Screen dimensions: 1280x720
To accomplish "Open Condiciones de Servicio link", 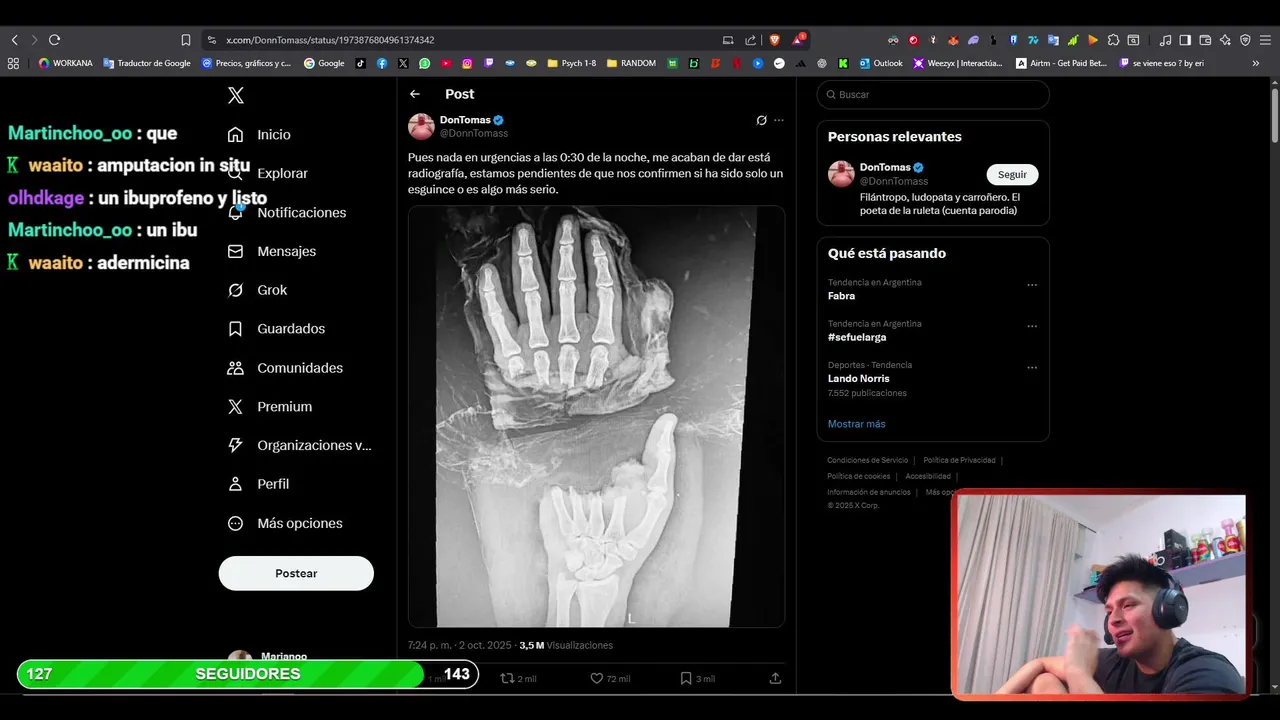I will click(867, 460).
